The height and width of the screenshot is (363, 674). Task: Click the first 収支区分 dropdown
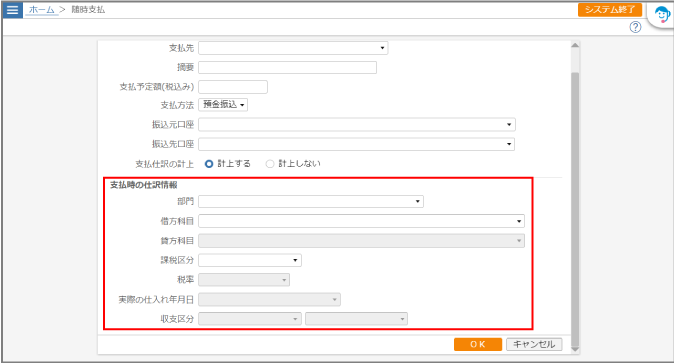click(x=250, y=319)
